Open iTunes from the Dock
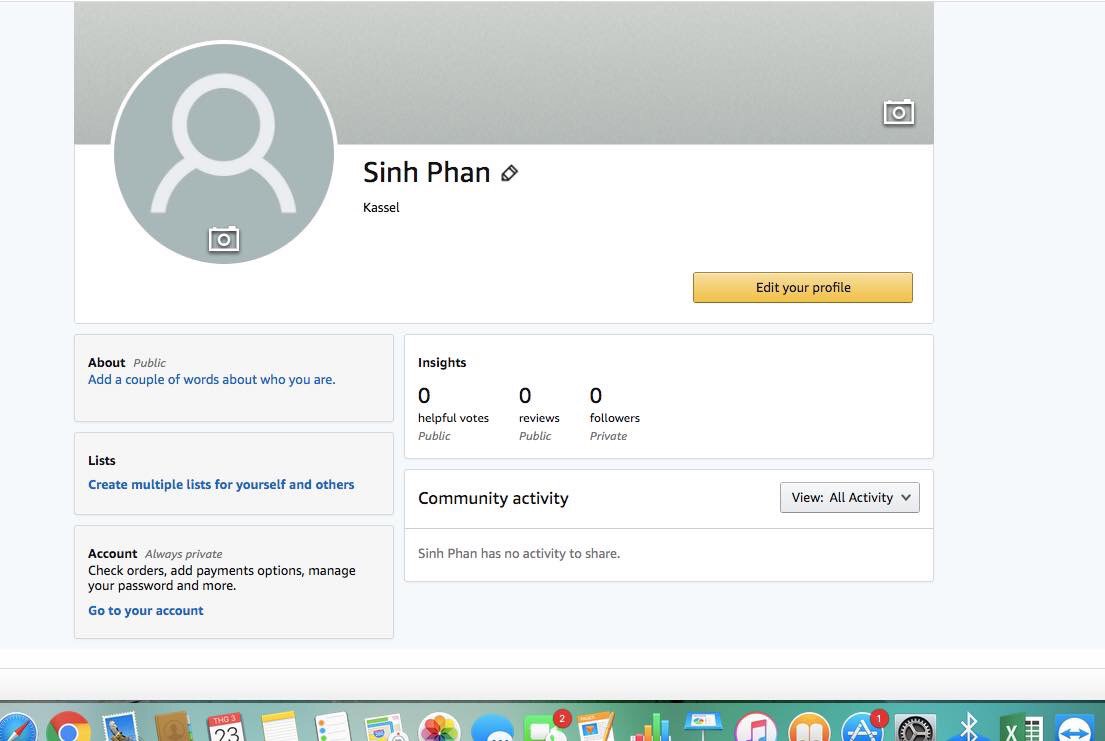The width and height of the screenshot is (1105, 741). 755,728
